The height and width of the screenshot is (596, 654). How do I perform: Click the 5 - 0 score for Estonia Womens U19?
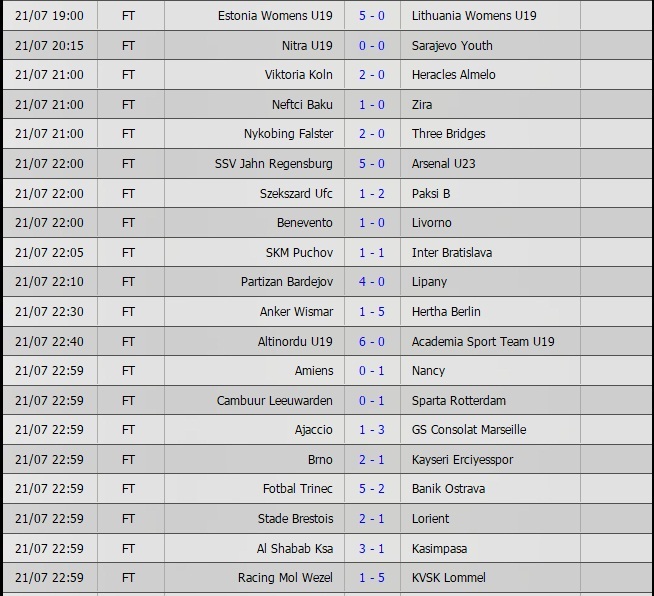(371, 16)
